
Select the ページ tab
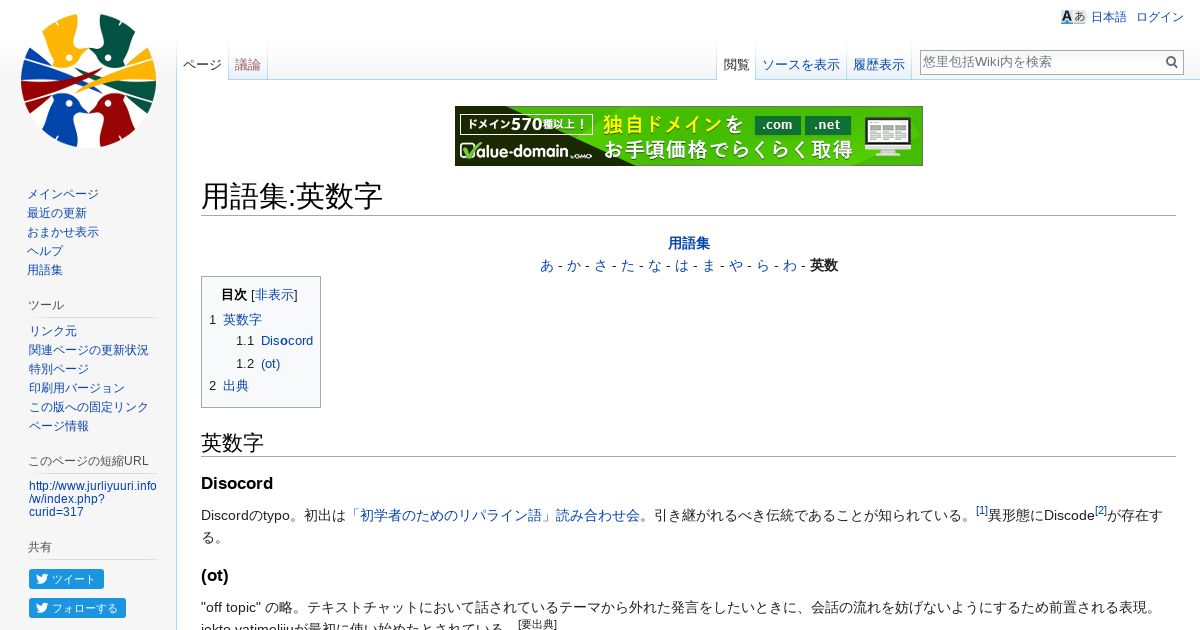202,64
